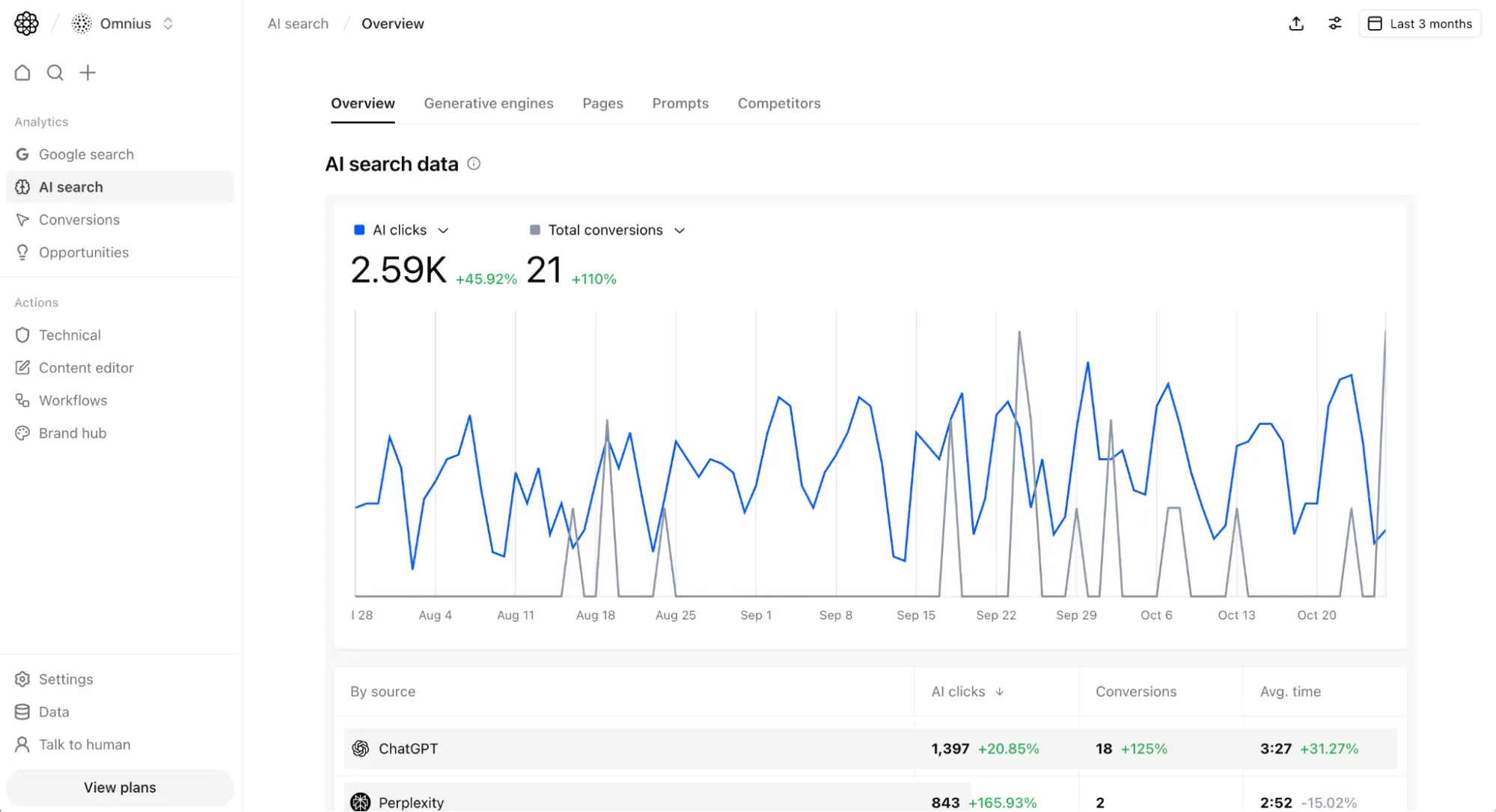Select the Google search analytics section
The width and height of the screenshot is (1496, 812).
(x=87, y=153)
